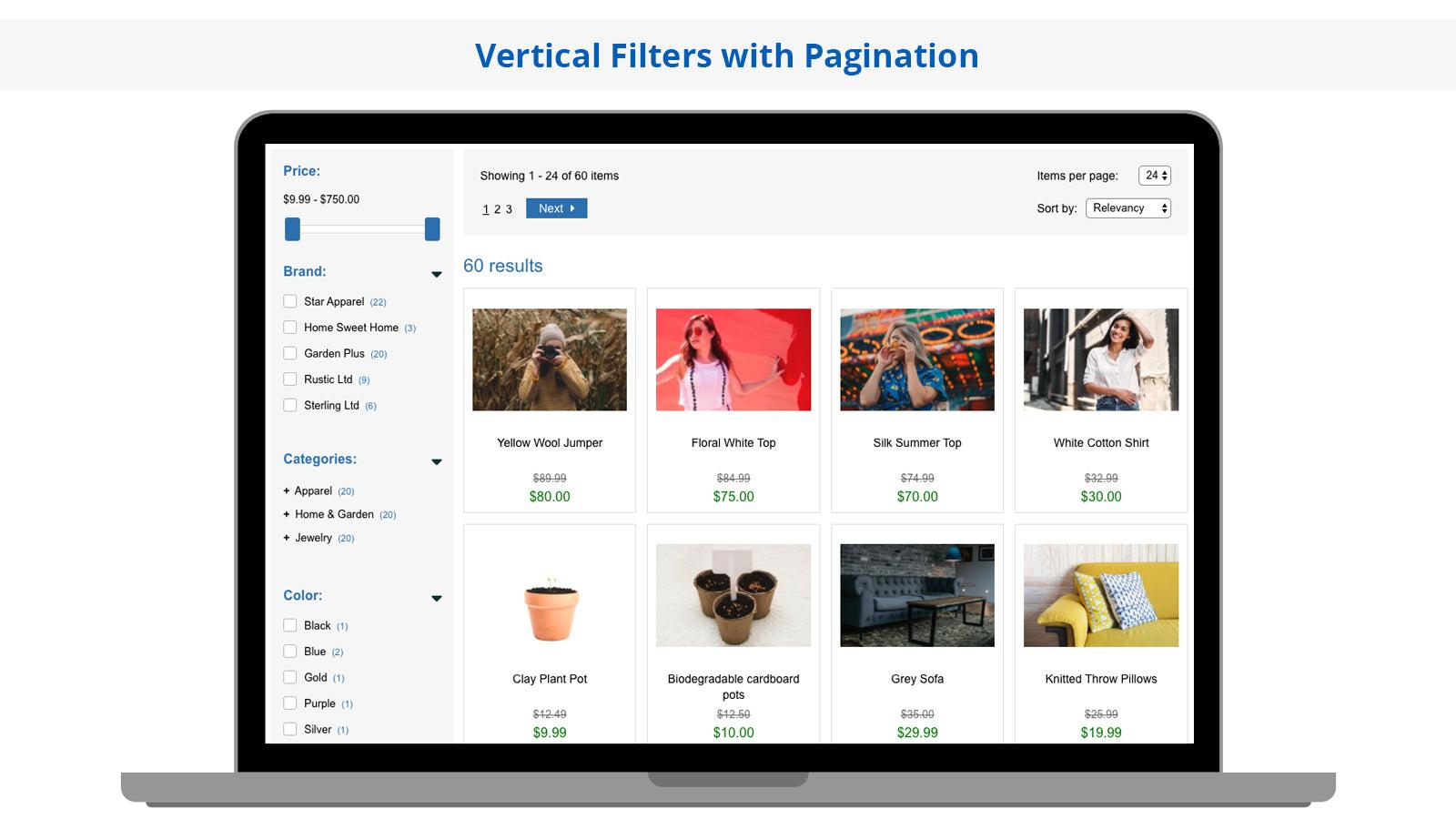1456x819 pixels.
Task: Check the Star Apparel brand checkbox
Action: [x=290, y=300]
